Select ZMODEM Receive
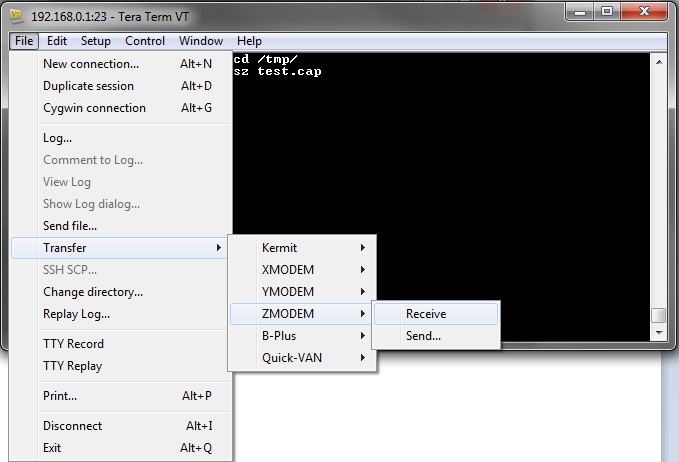The image size is (679, 462). click(436, 314)
